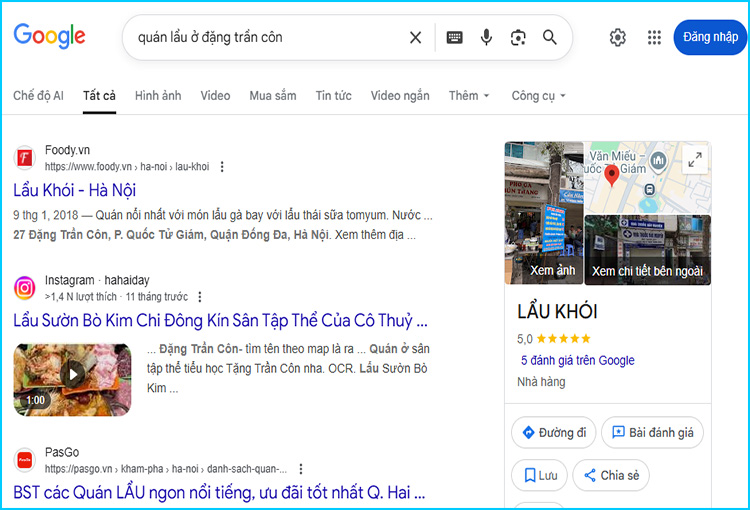Click the Google logo
The image size is (750, 510).
pos(49,36)
